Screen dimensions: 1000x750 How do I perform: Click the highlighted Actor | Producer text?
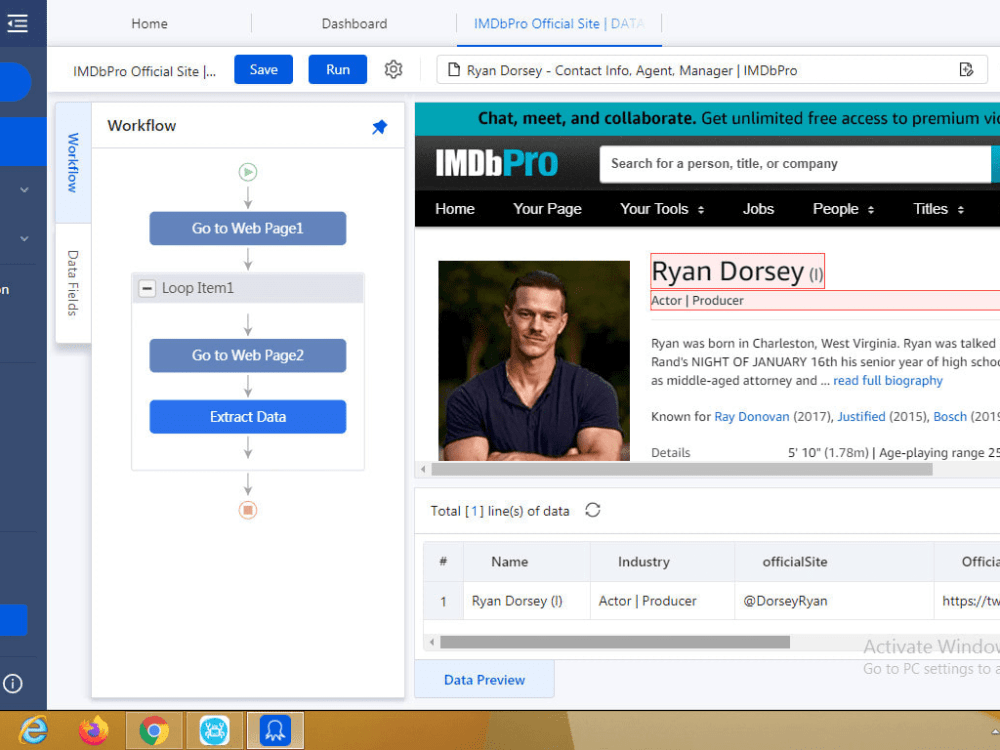pos(697,300)
